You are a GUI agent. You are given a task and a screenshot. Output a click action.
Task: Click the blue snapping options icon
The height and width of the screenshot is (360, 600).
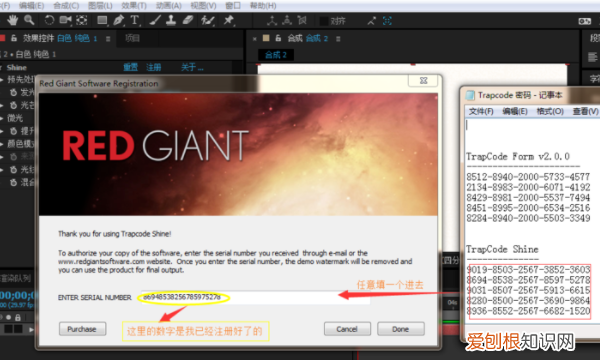[x=387, y=21]
